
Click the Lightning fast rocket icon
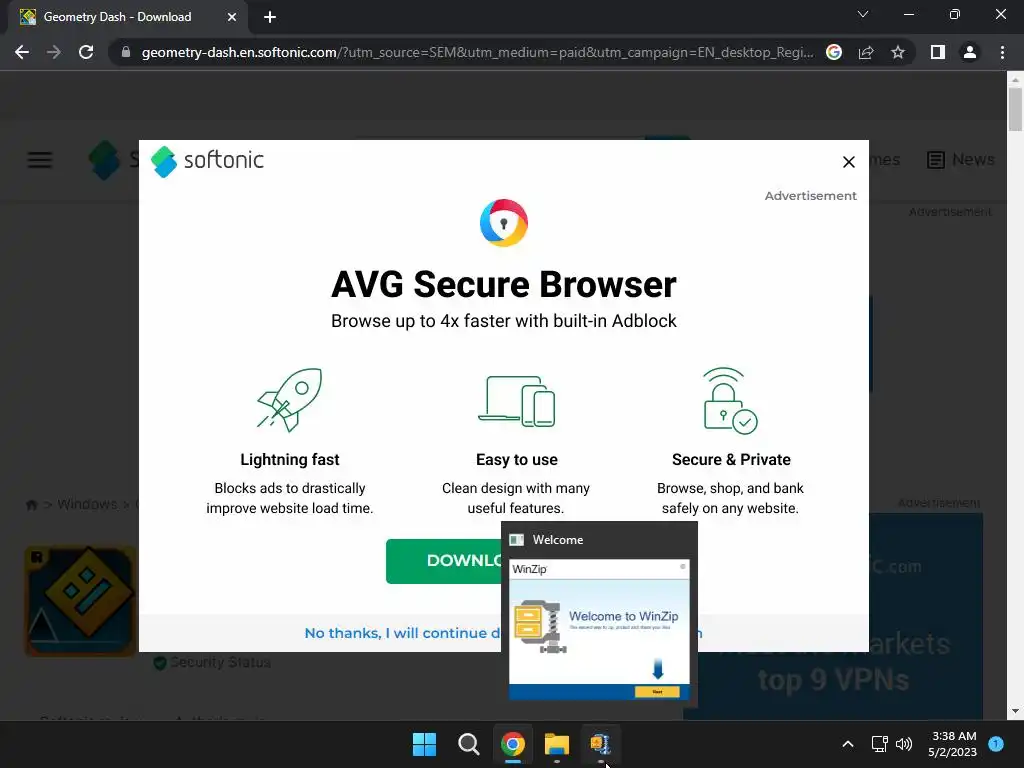pos(289,400)
